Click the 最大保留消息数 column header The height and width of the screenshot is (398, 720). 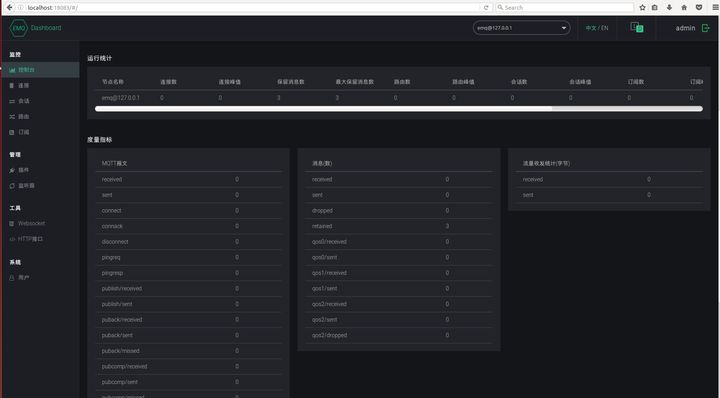pyautogui.click(x=354, y=82)
